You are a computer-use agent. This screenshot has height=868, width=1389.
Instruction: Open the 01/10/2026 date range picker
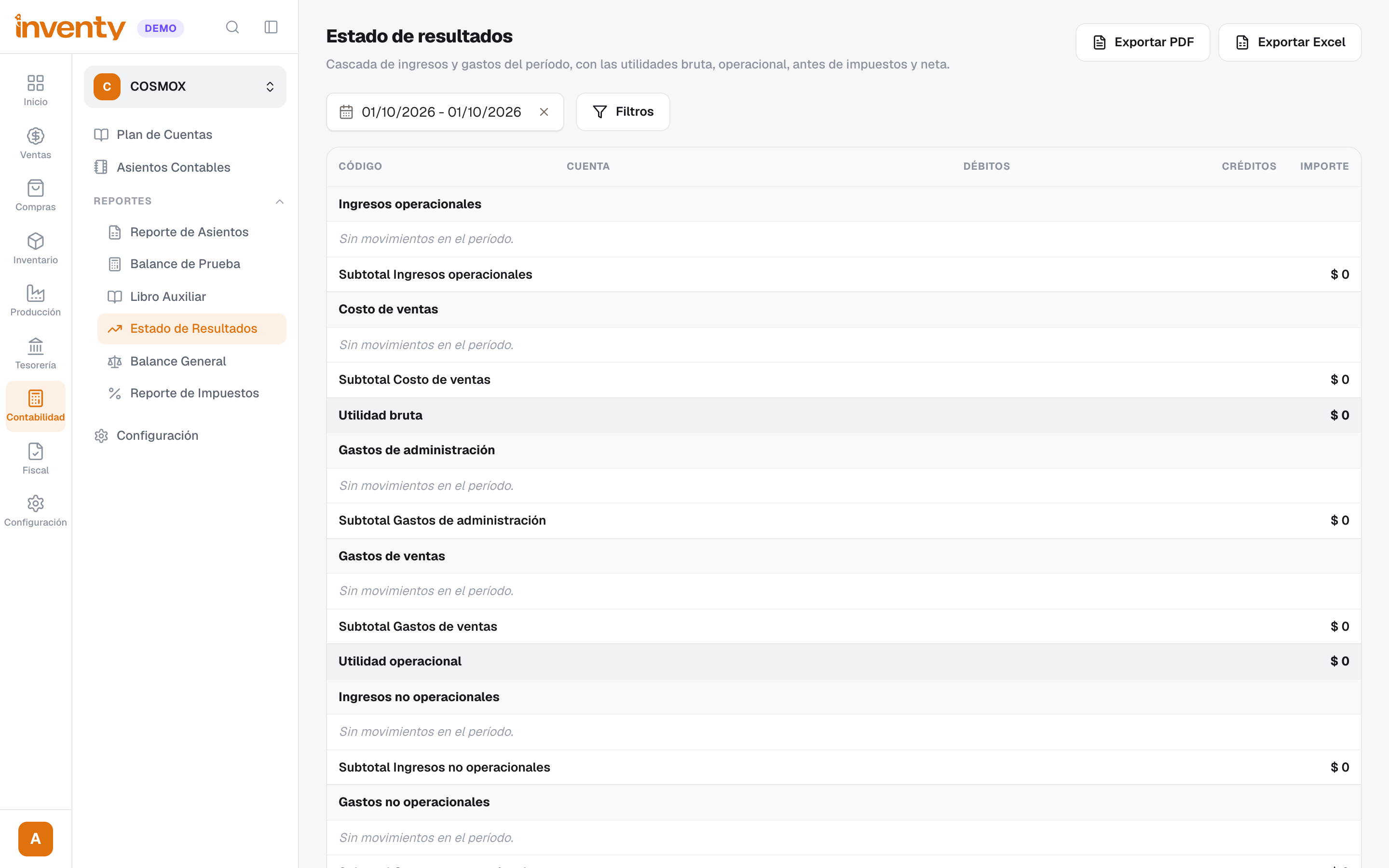pos(445,112)
